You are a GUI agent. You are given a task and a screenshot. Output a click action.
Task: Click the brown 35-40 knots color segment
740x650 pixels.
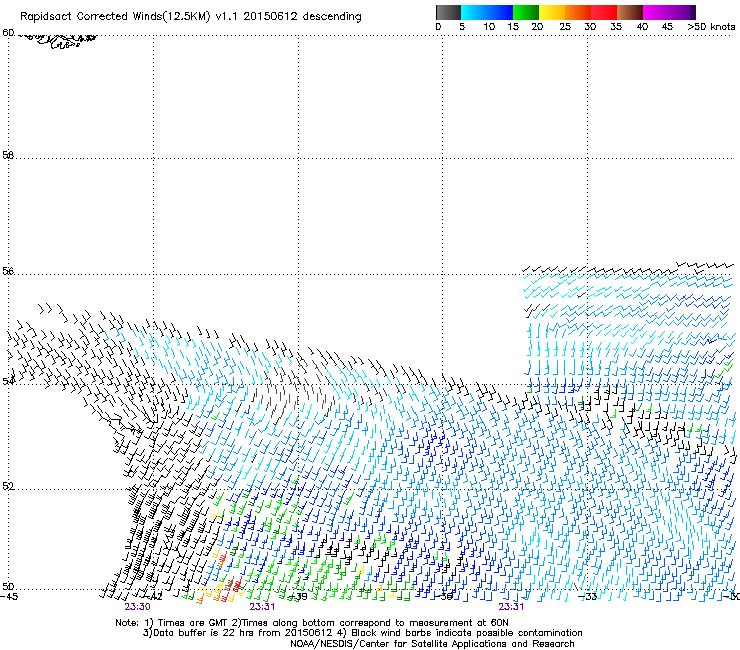click(x=630, y=12)
